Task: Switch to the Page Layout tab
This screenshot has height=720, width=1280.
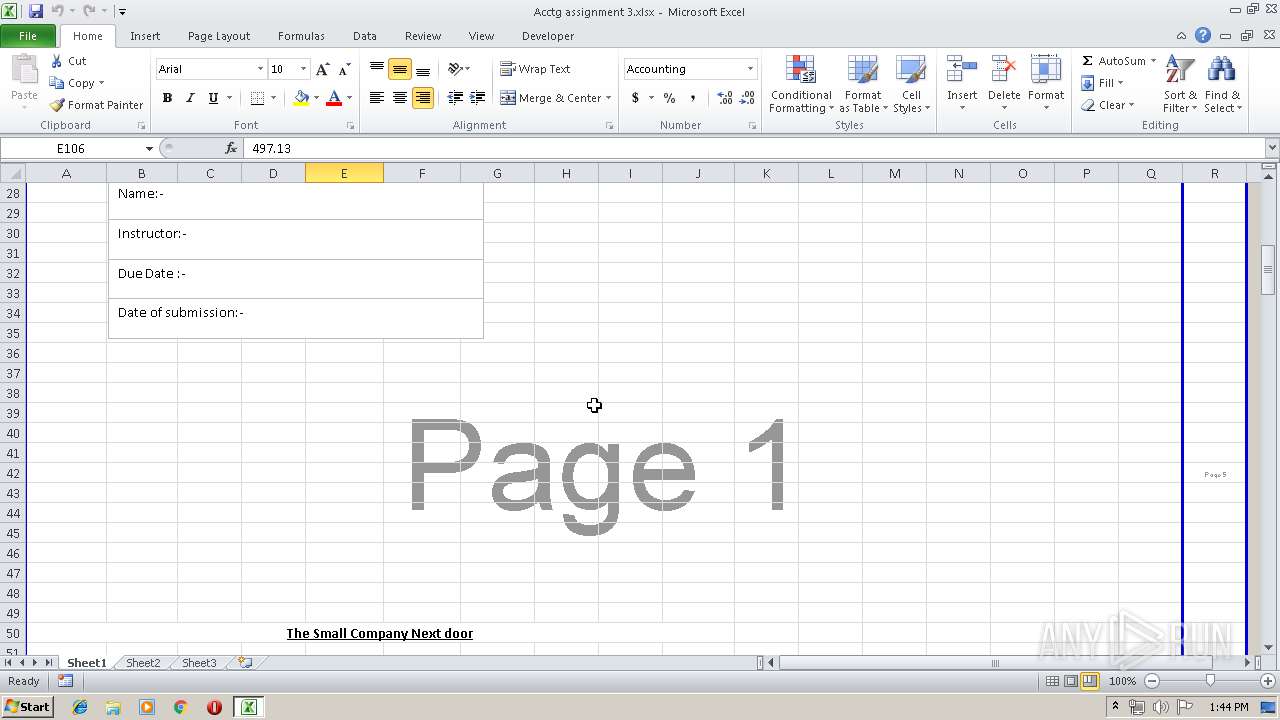Action: [x=219, y=36]
